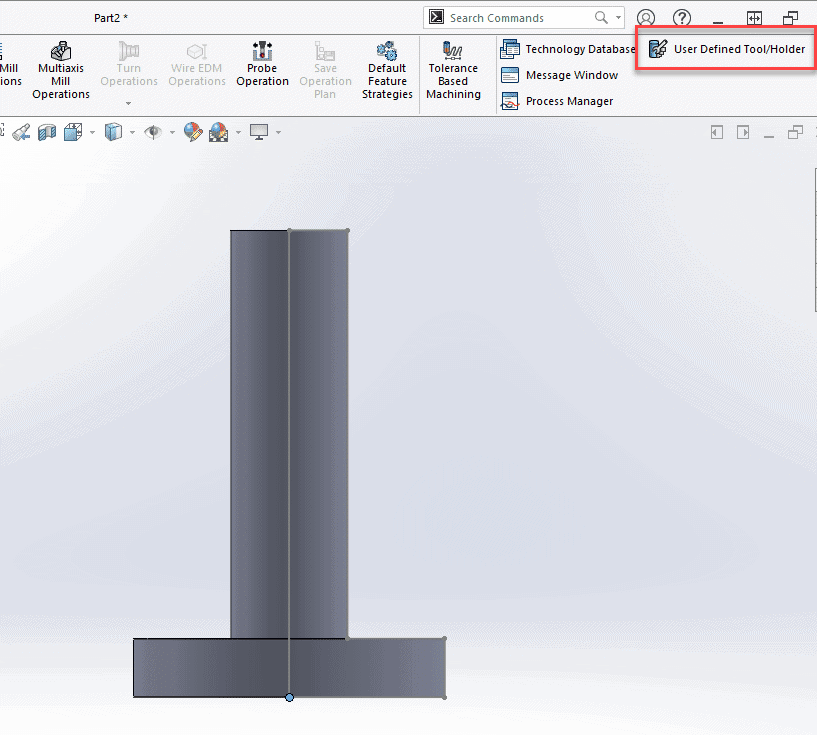This screenshot has height=735, width=817.
Task: Open the Help question mark menu
Action: (x=682, y=18)
